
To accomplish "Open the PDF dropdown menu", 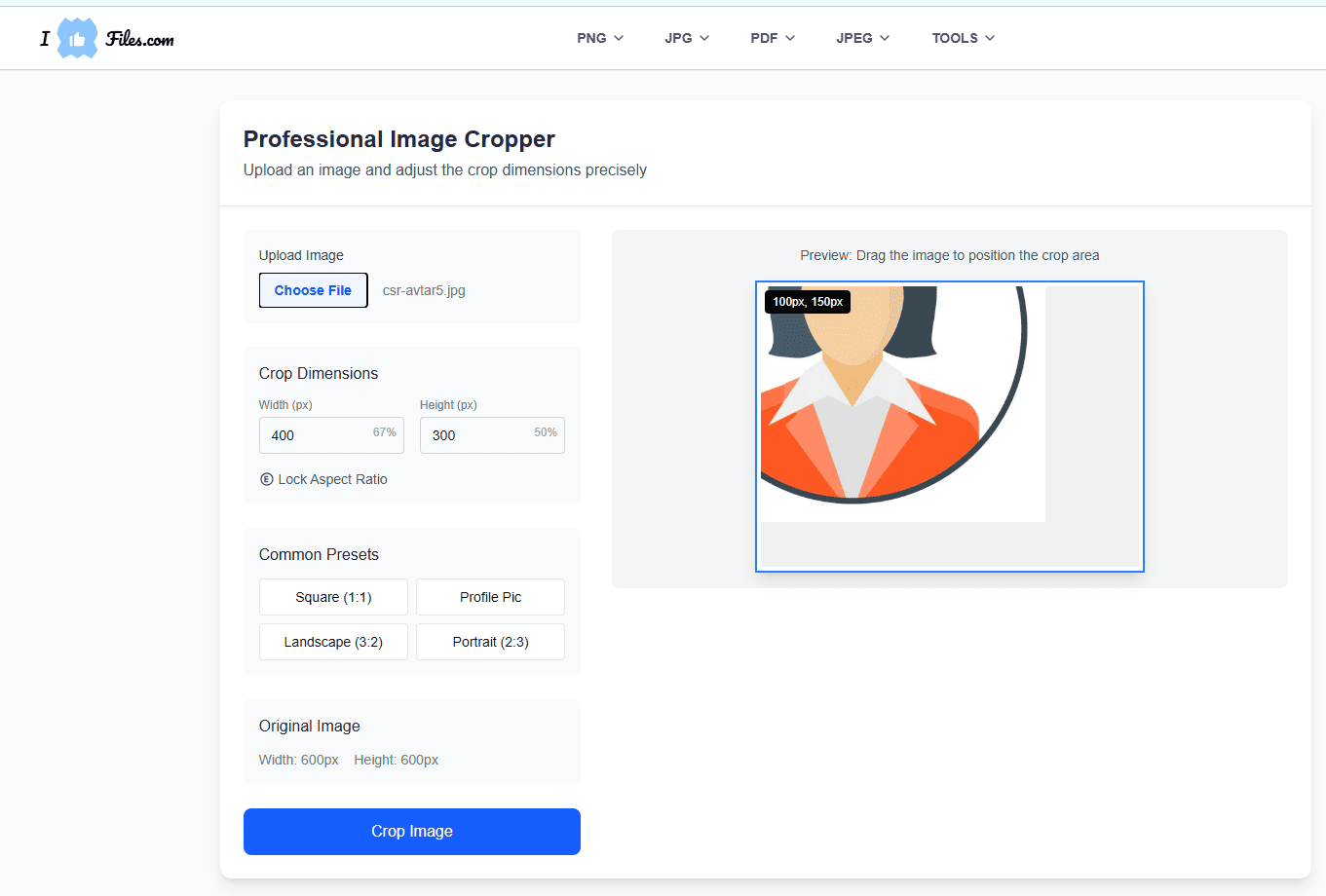I will click(x=772, y=38).
